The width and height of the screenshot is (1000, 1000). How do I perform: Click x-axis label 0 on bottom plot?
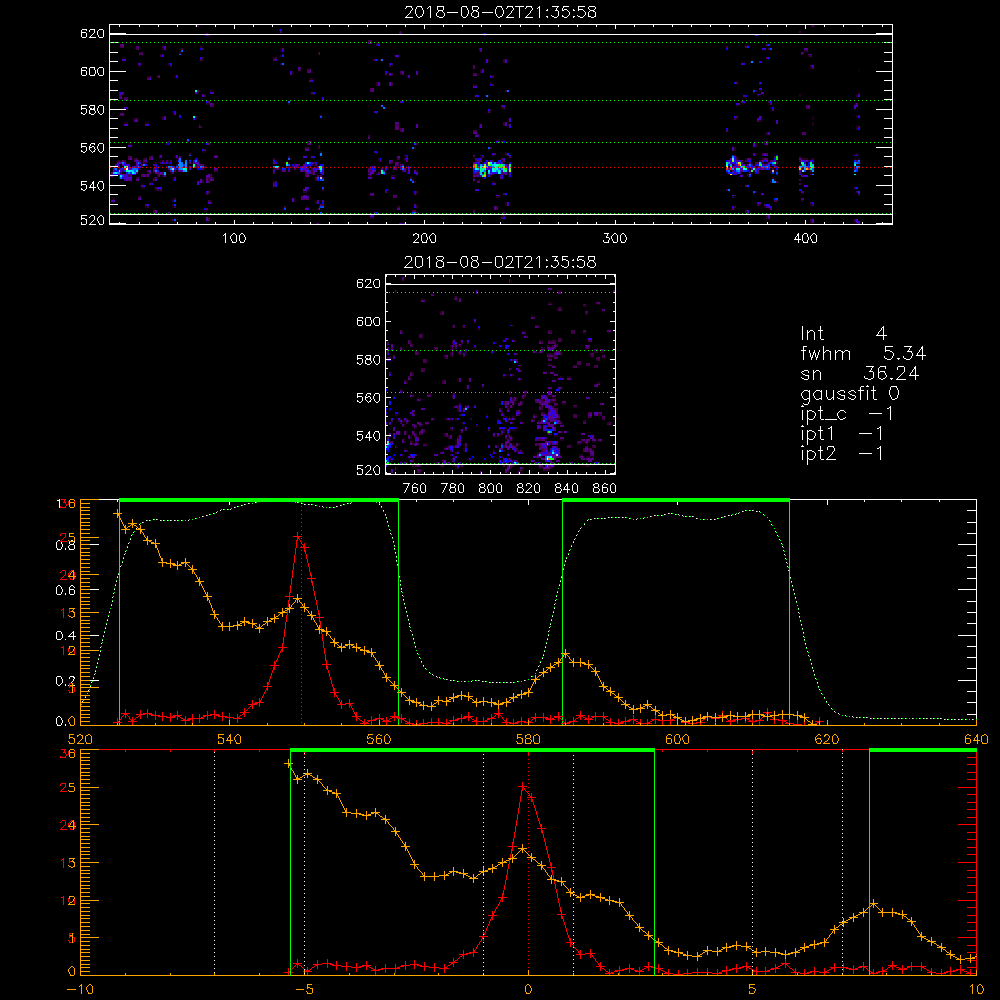(x=528, y=990)
